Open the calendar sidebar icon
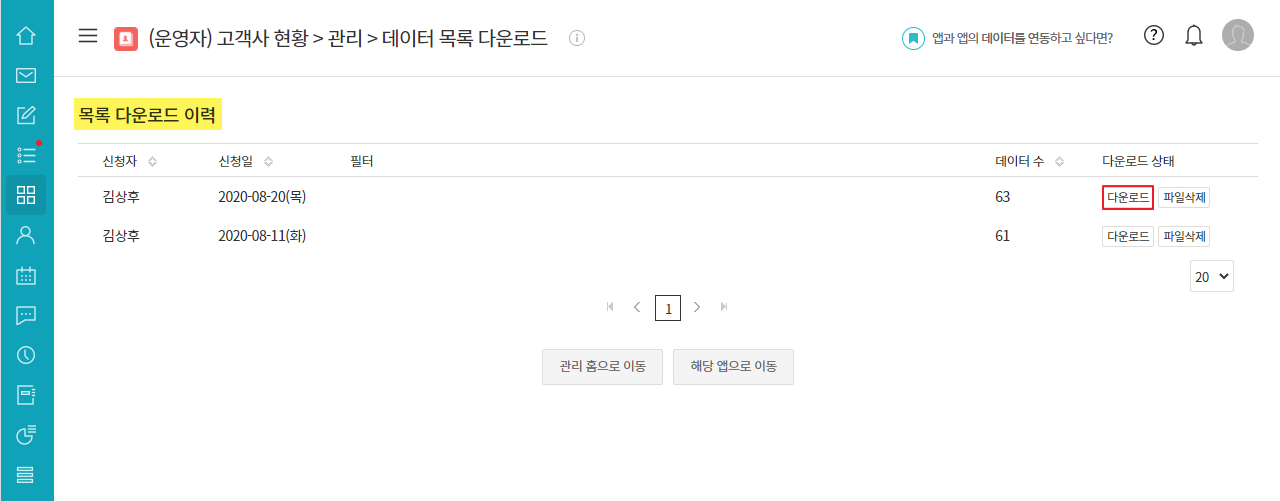 (26, 275)
